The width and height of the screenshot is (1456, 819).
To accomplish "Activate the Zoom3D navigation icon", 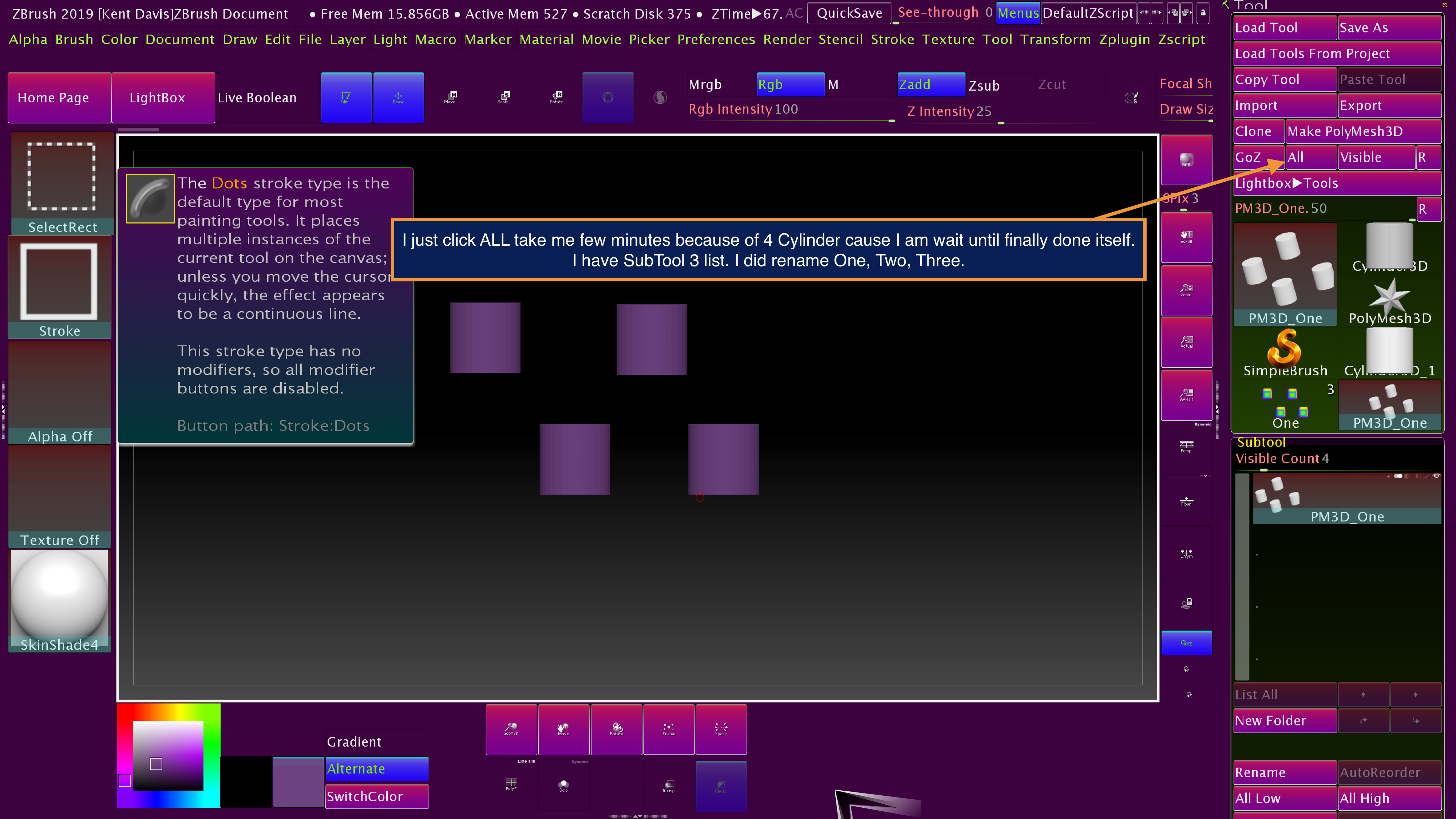I will tap(511, 729).
